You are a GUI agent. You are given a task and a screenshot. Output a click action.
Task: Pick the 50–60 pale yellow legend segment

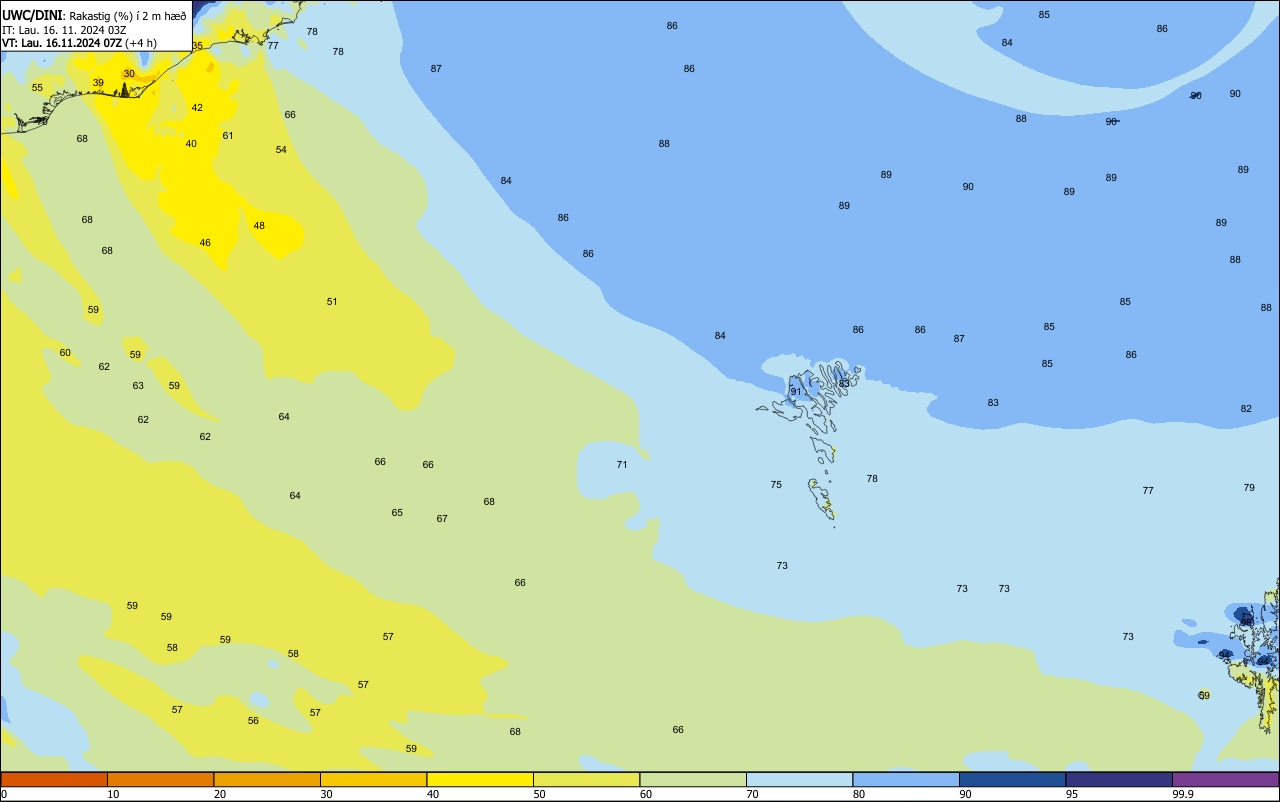tap(586, 779)
